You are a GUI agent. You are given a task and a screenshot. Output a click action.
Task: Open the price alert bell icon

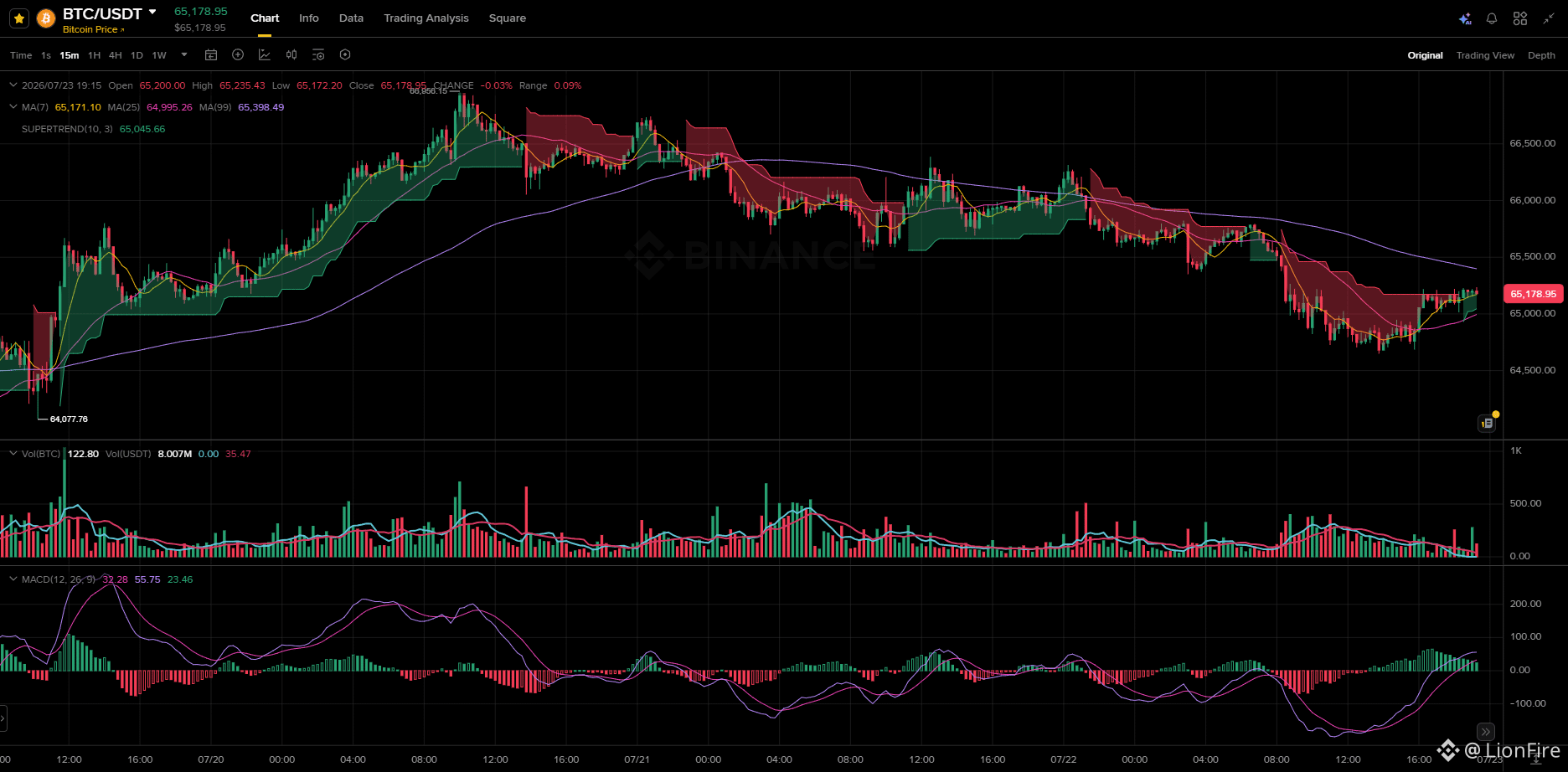pos(1492,18)
